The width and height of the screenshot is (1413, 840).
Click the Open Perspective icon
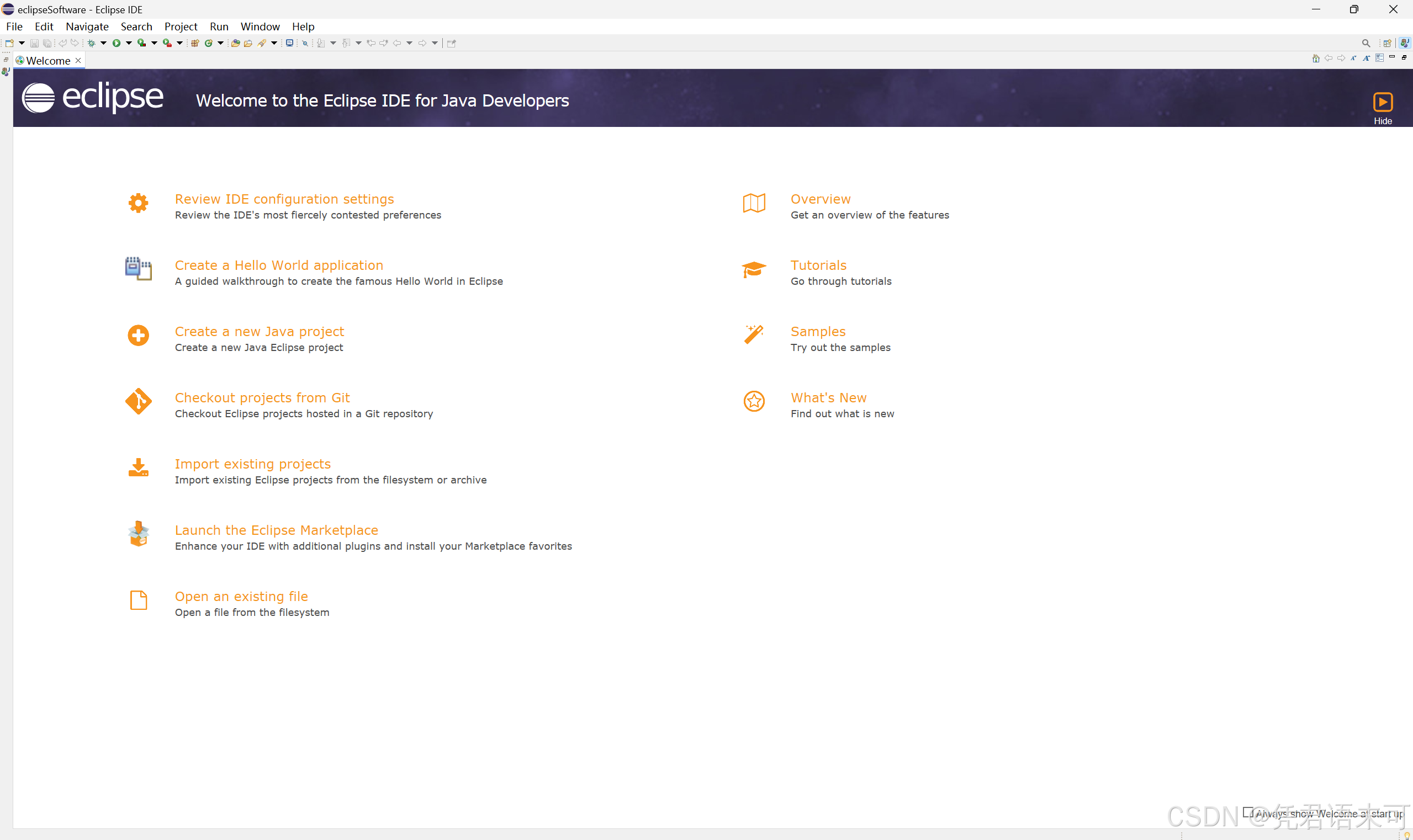coord(1387,43)
